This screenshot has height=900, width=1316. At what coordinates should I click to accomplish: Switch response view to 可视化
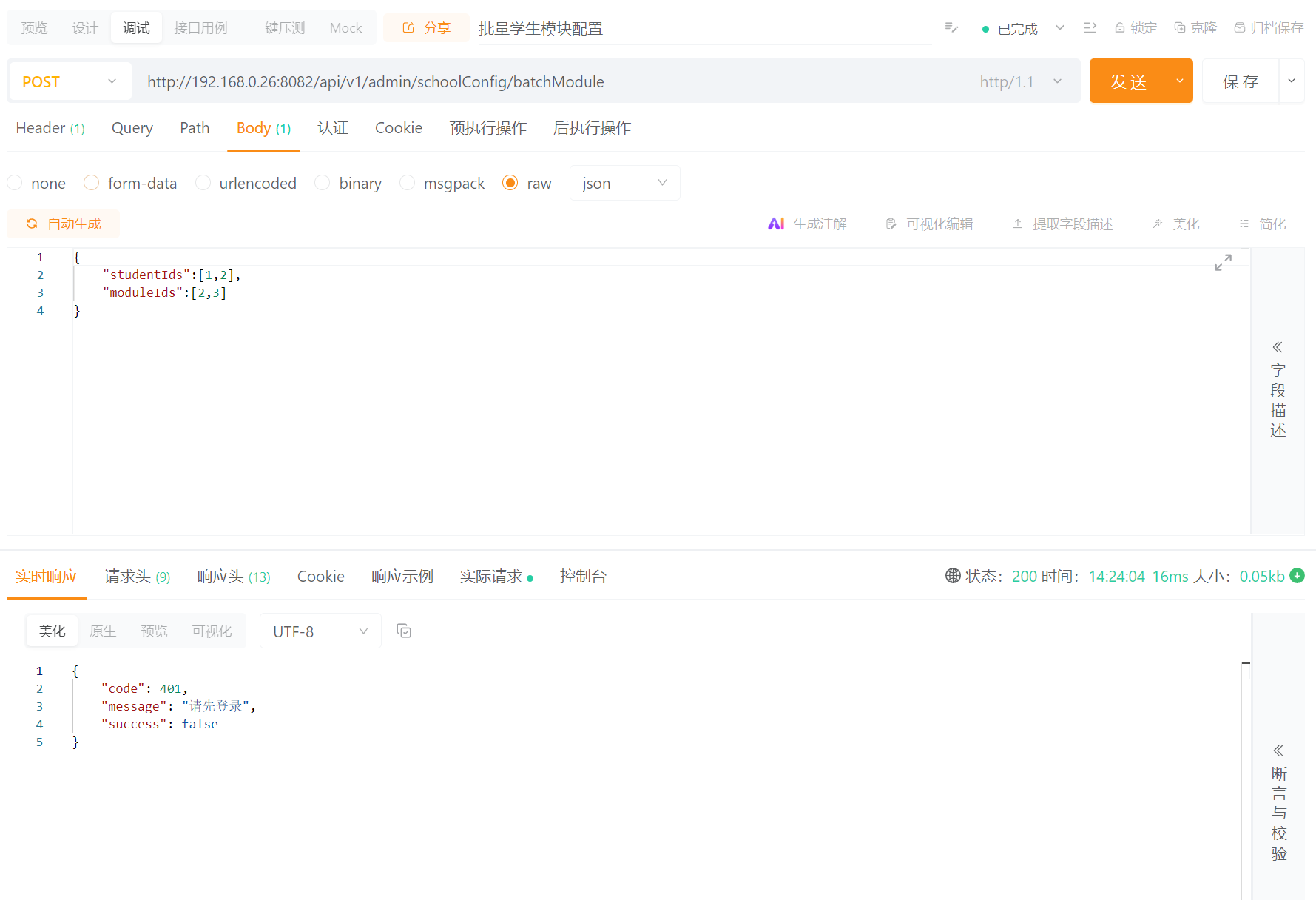[x=212, y=631]
